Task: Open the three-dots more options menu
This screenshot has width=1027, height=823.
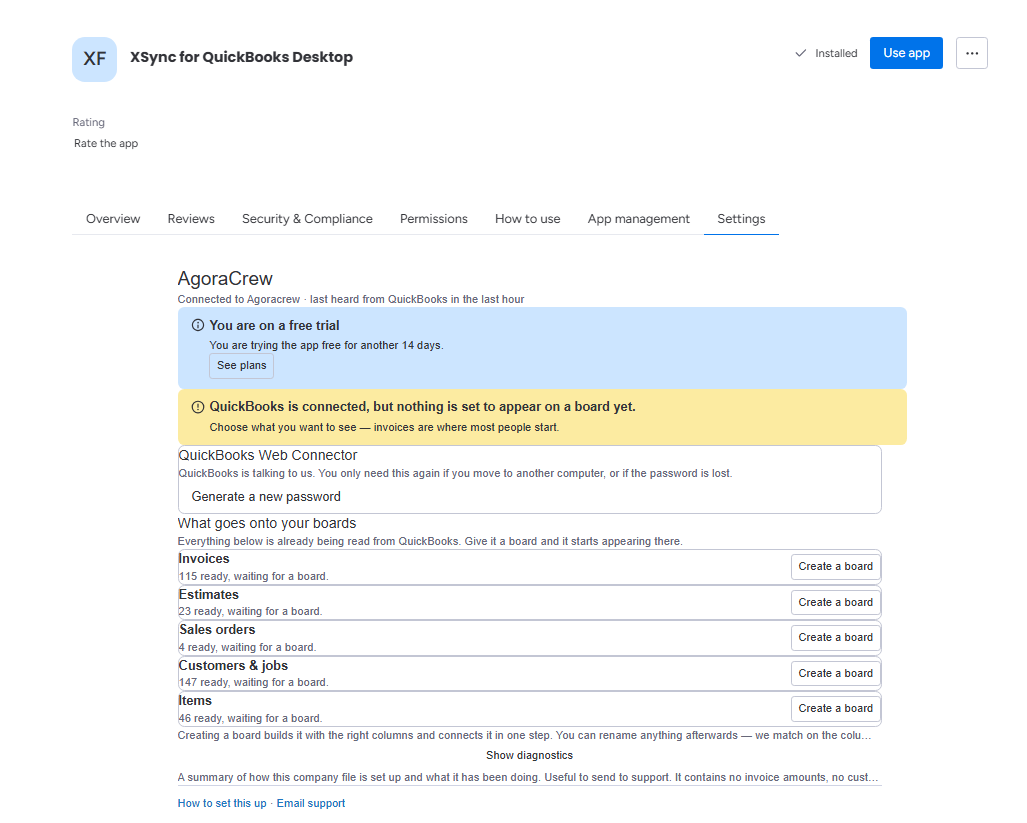Action: pos(971,53)
